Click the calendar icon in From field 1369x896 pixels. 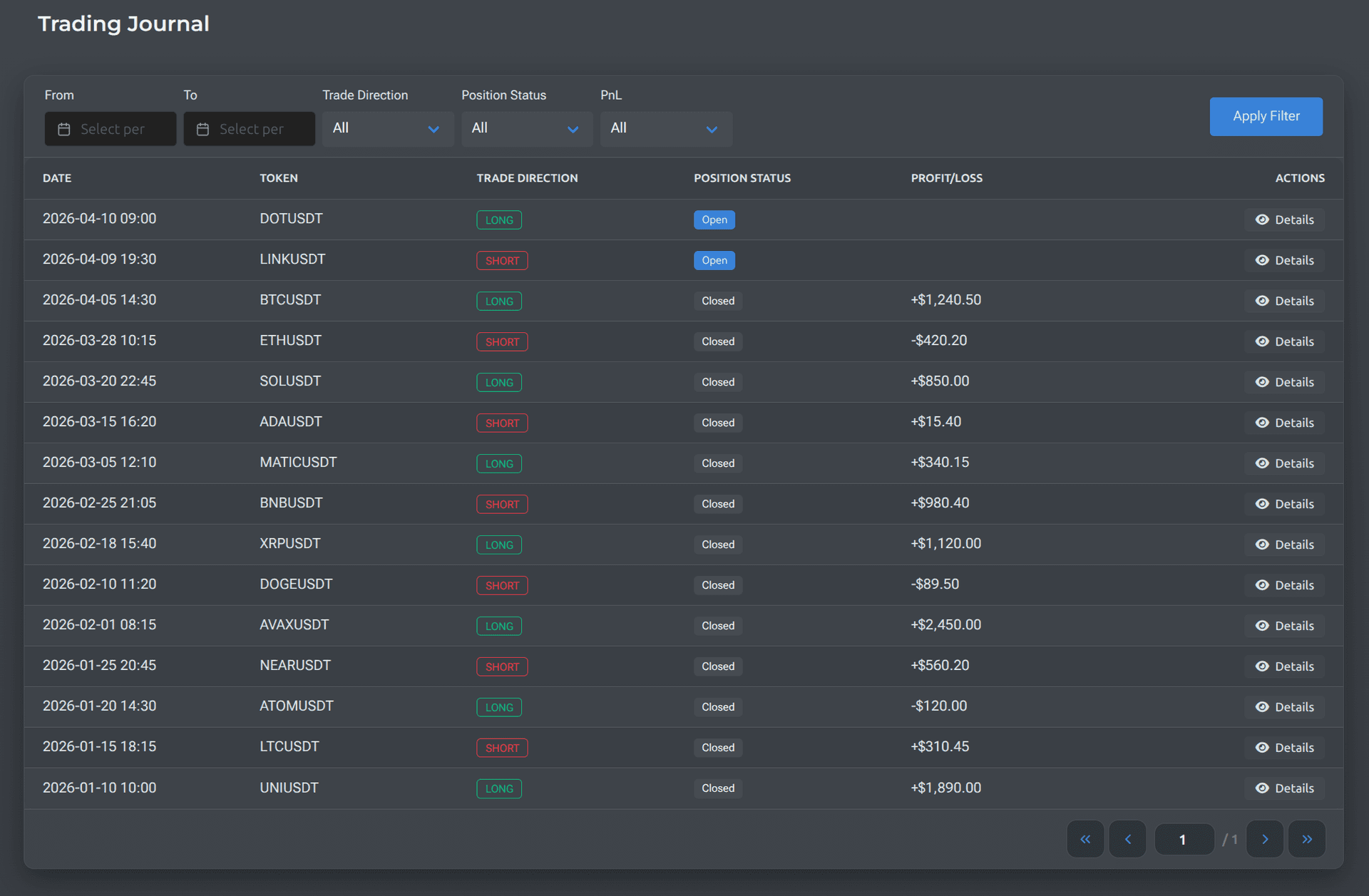[x=64, y=129]
